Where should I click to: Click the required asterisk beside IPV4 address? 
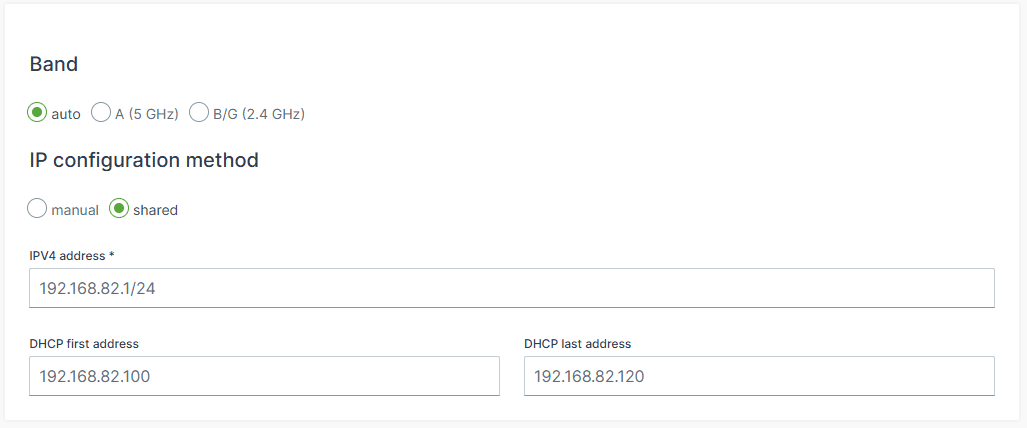coord(112,255)
